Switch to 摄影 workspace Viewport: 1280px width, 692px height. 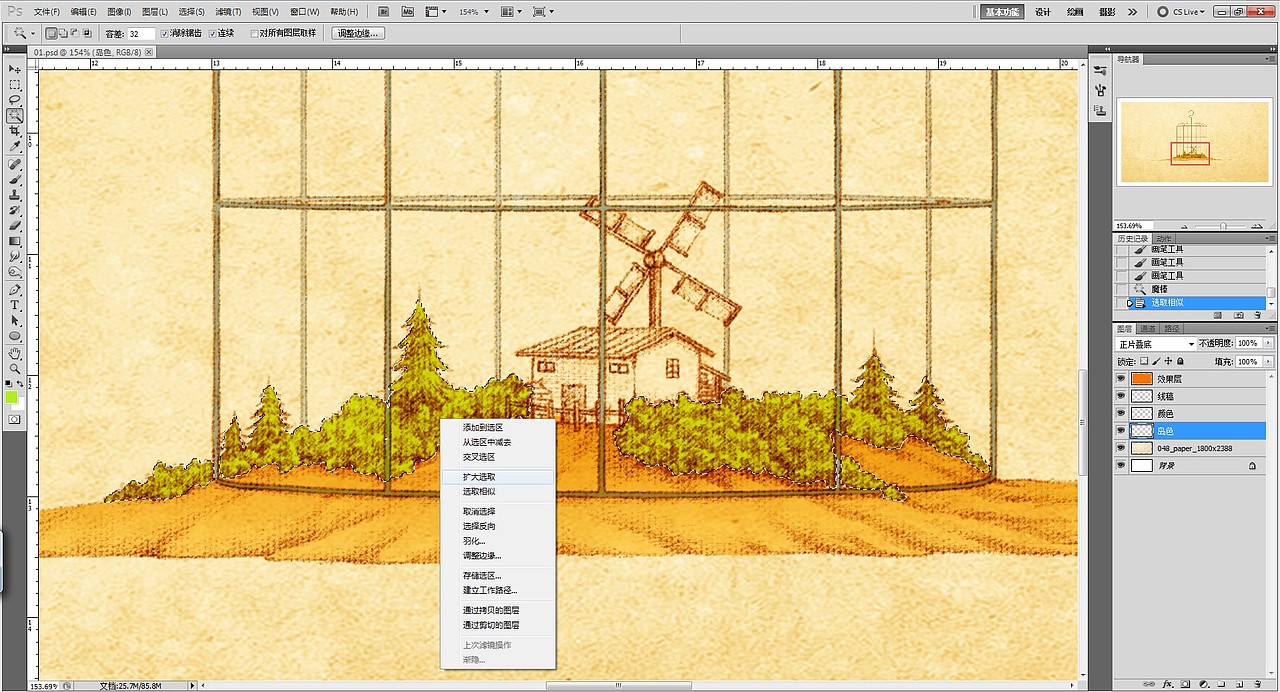coord(1107,12)
